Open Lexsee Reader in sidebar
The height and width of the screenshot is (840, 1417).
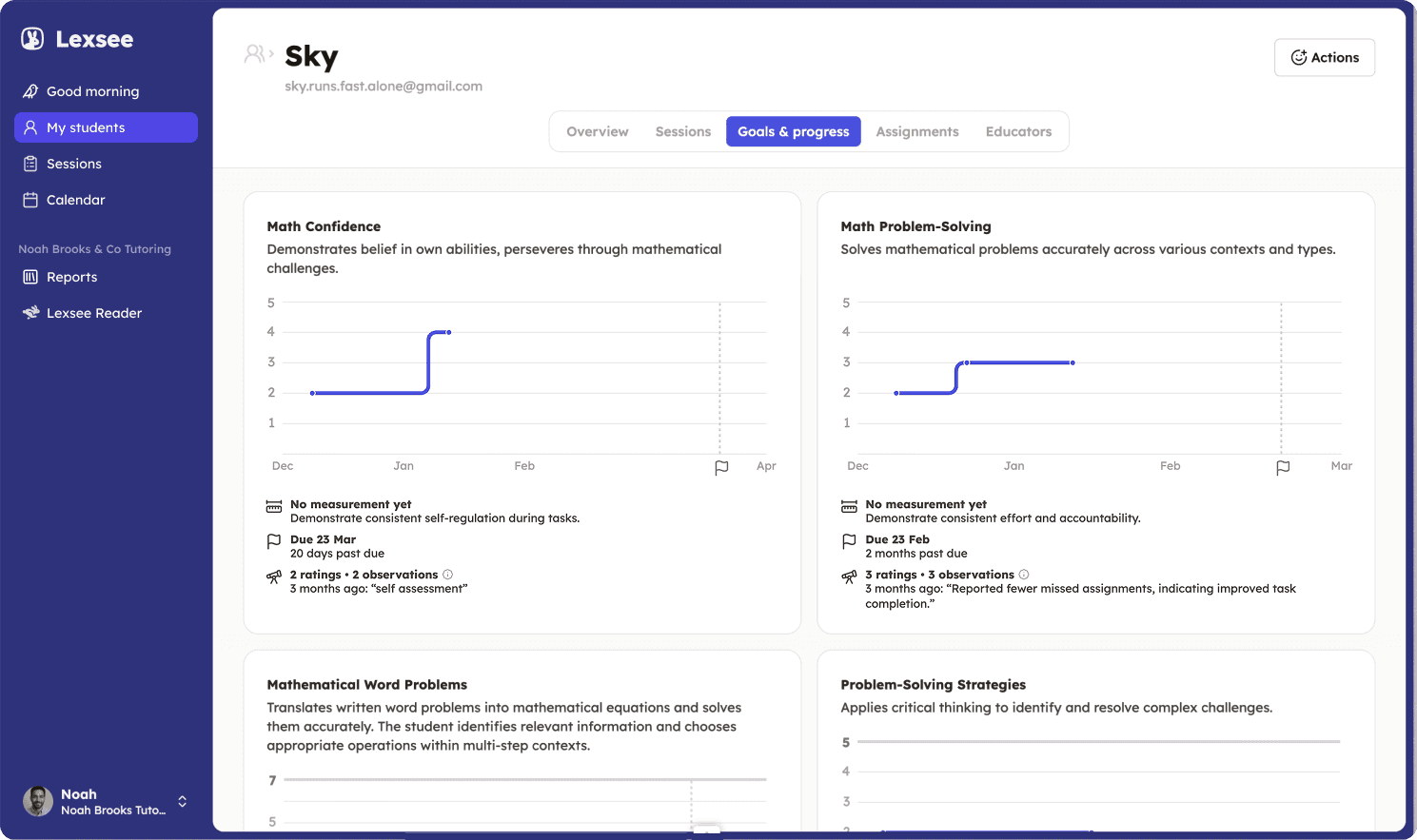[x=106, y=313]
